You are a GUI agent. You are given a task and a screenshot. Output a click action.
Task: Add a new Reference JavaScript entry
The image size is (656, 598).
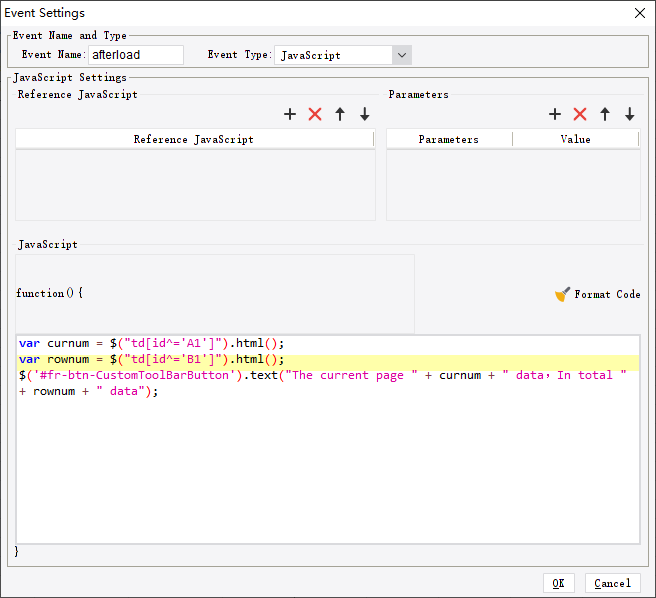pos(290,115)
